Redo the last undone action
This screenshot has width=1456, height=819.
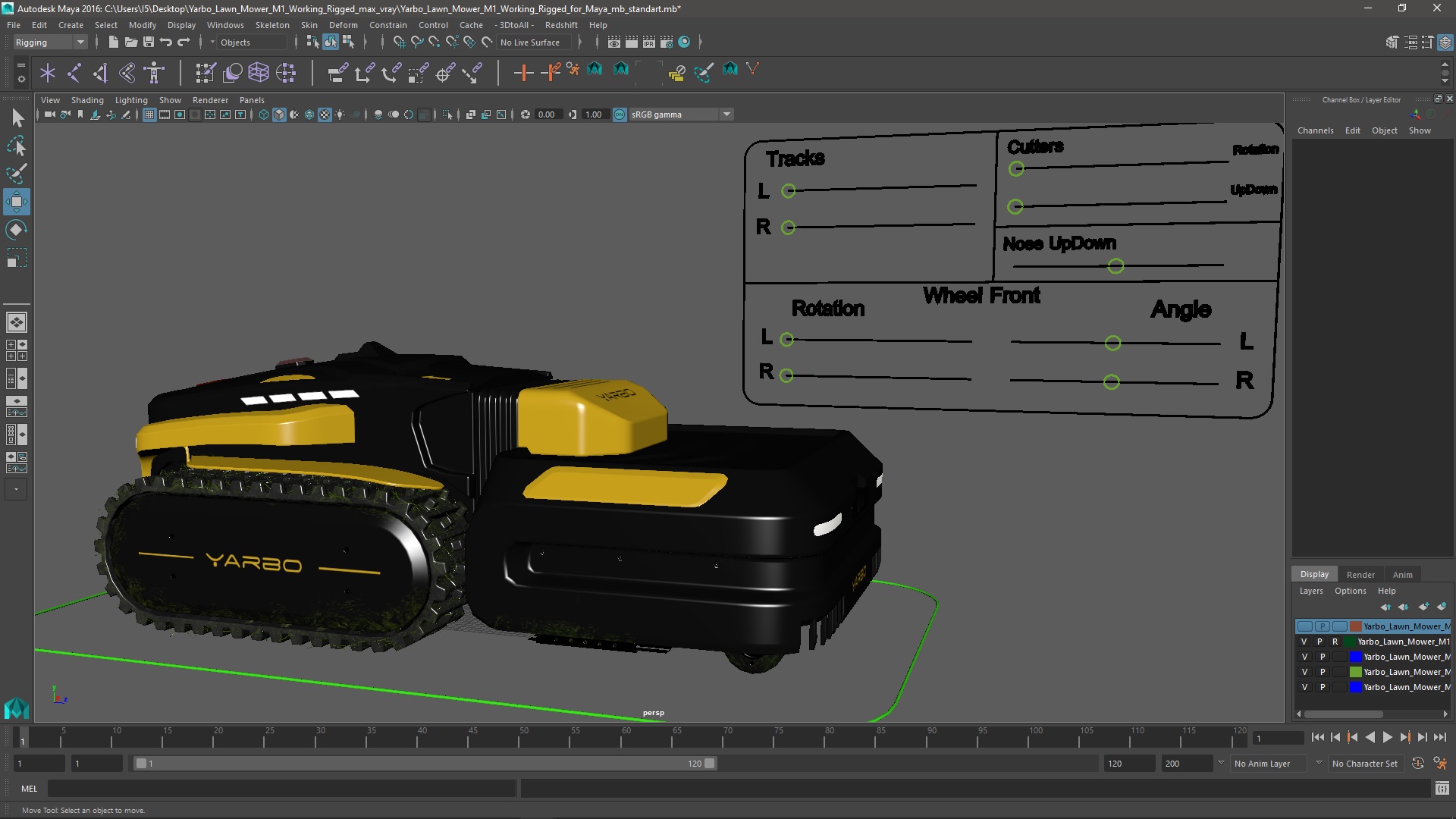coord(184,42)
